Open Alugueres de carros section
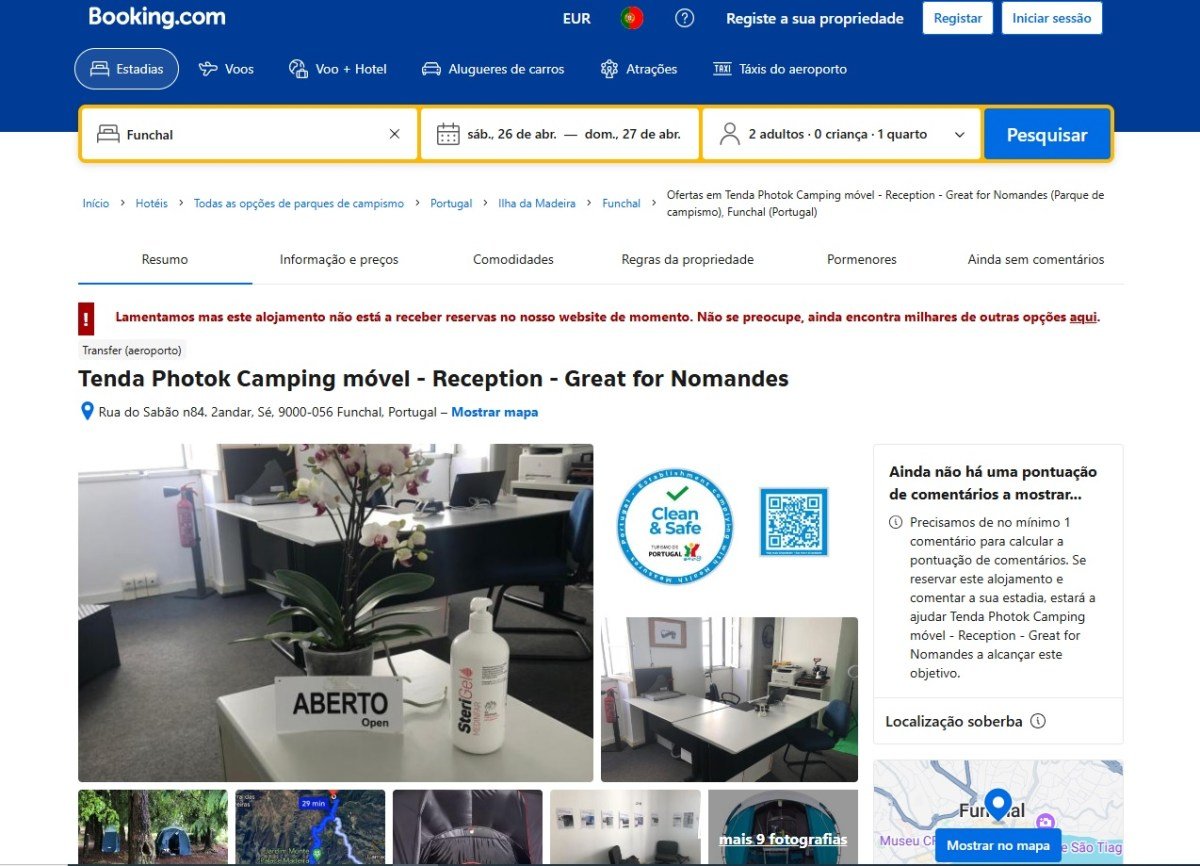The image size is (1200, 866). coord(493,69)
